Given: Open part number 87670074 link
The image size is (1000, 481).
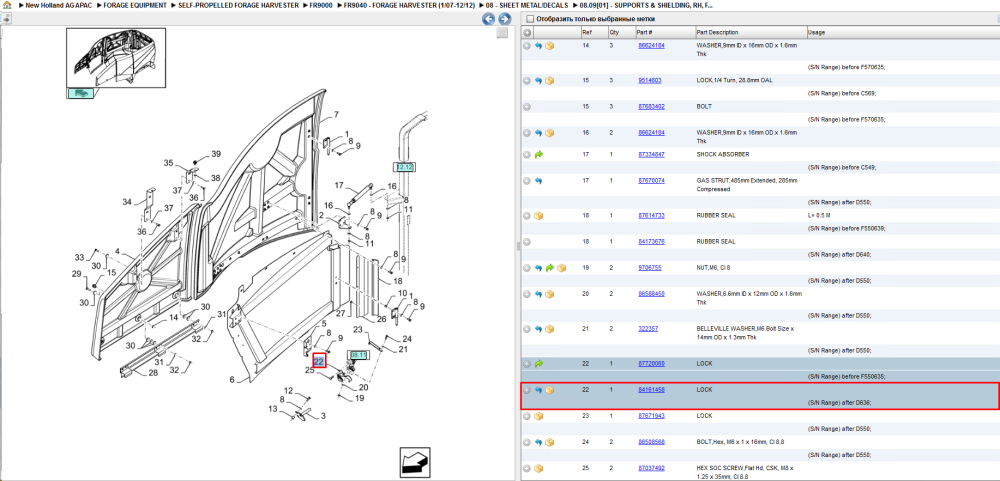Looking at the screenshot, I should tap(652, 181).
